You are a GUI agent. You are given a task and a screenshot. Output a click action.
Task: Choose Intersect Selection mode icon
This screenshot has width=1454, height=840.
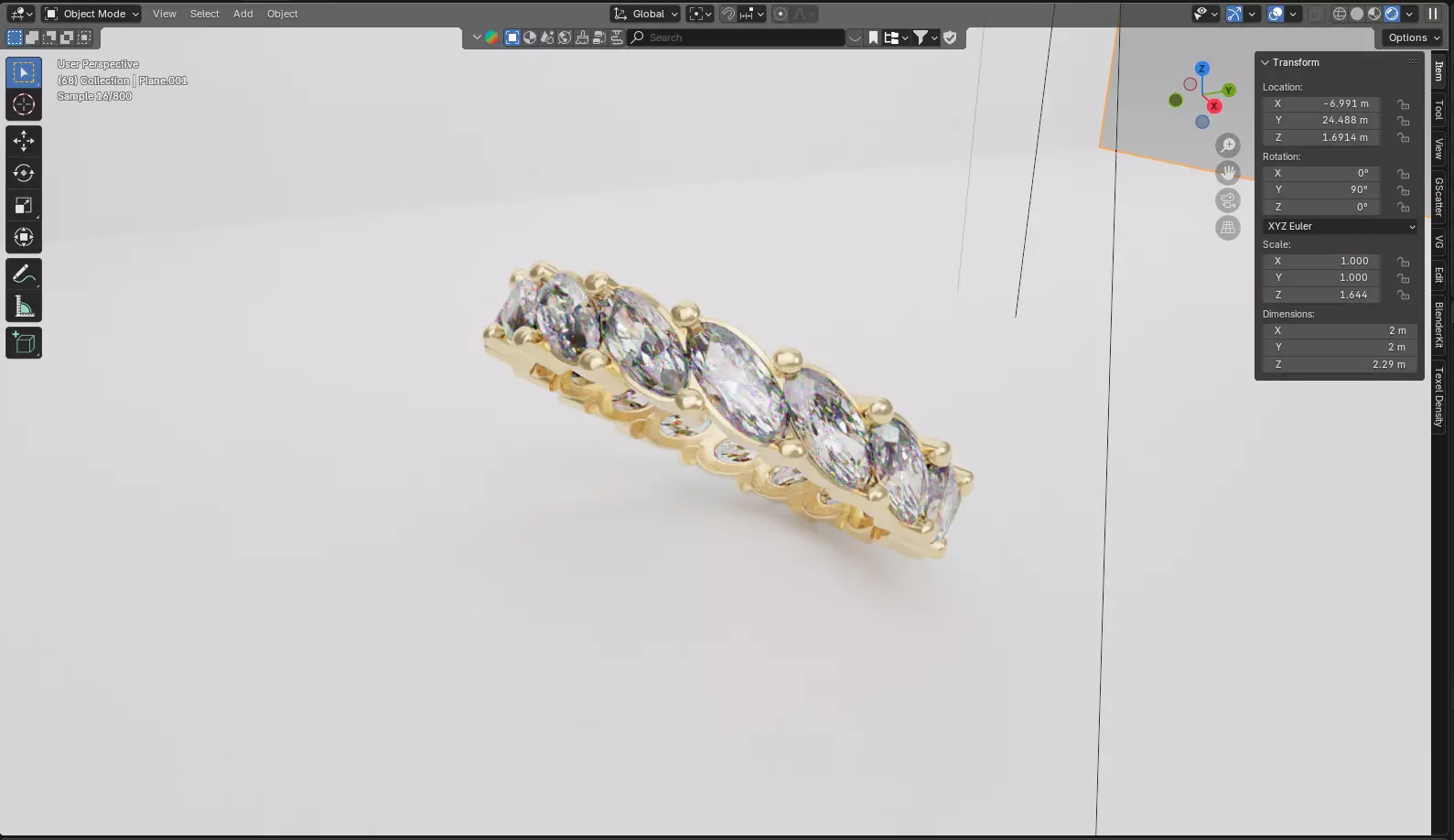click(x=84, y=38)
